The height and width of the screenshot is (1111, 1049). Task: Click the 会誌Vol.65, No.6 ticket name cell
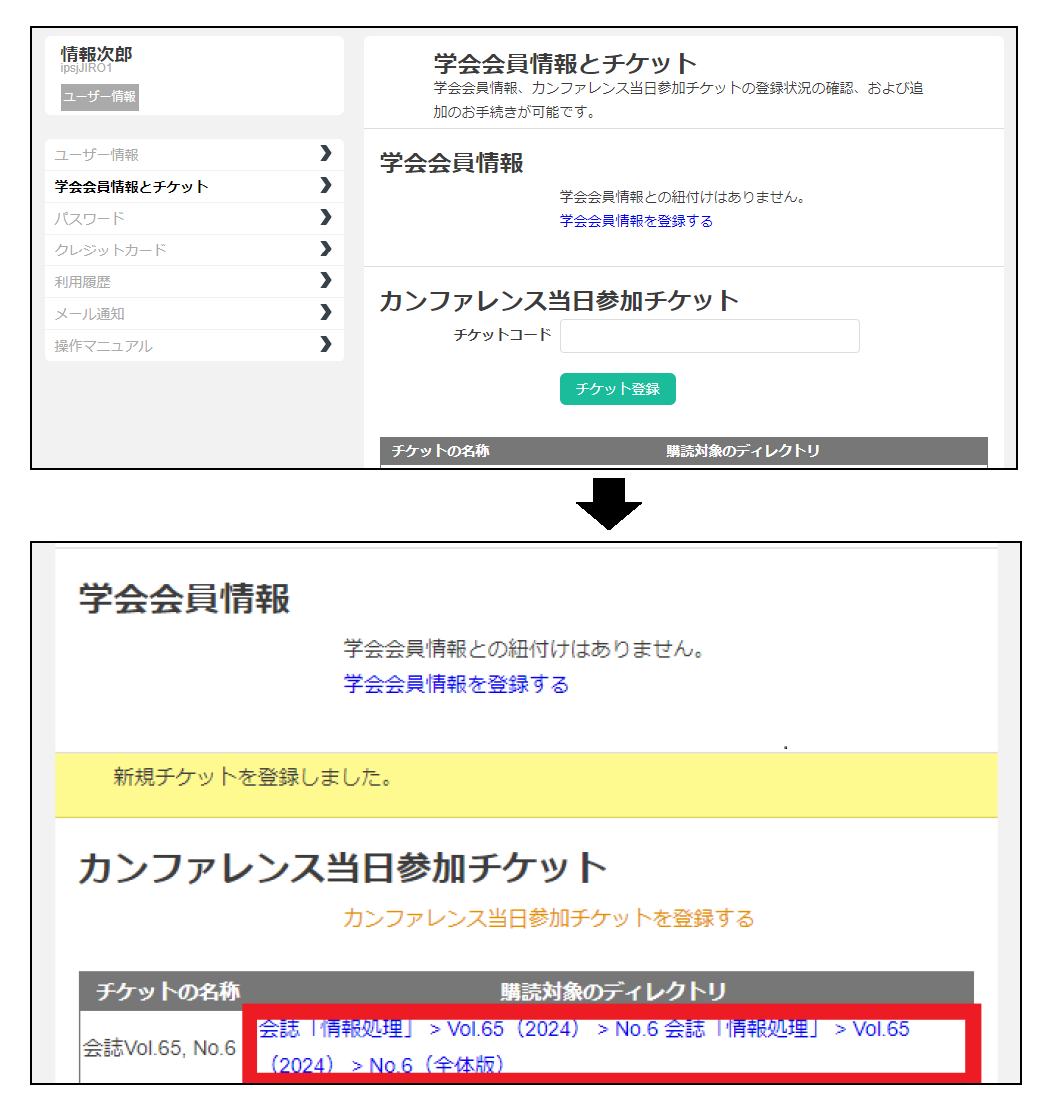pyautogui.click(x=159, y=1048)
